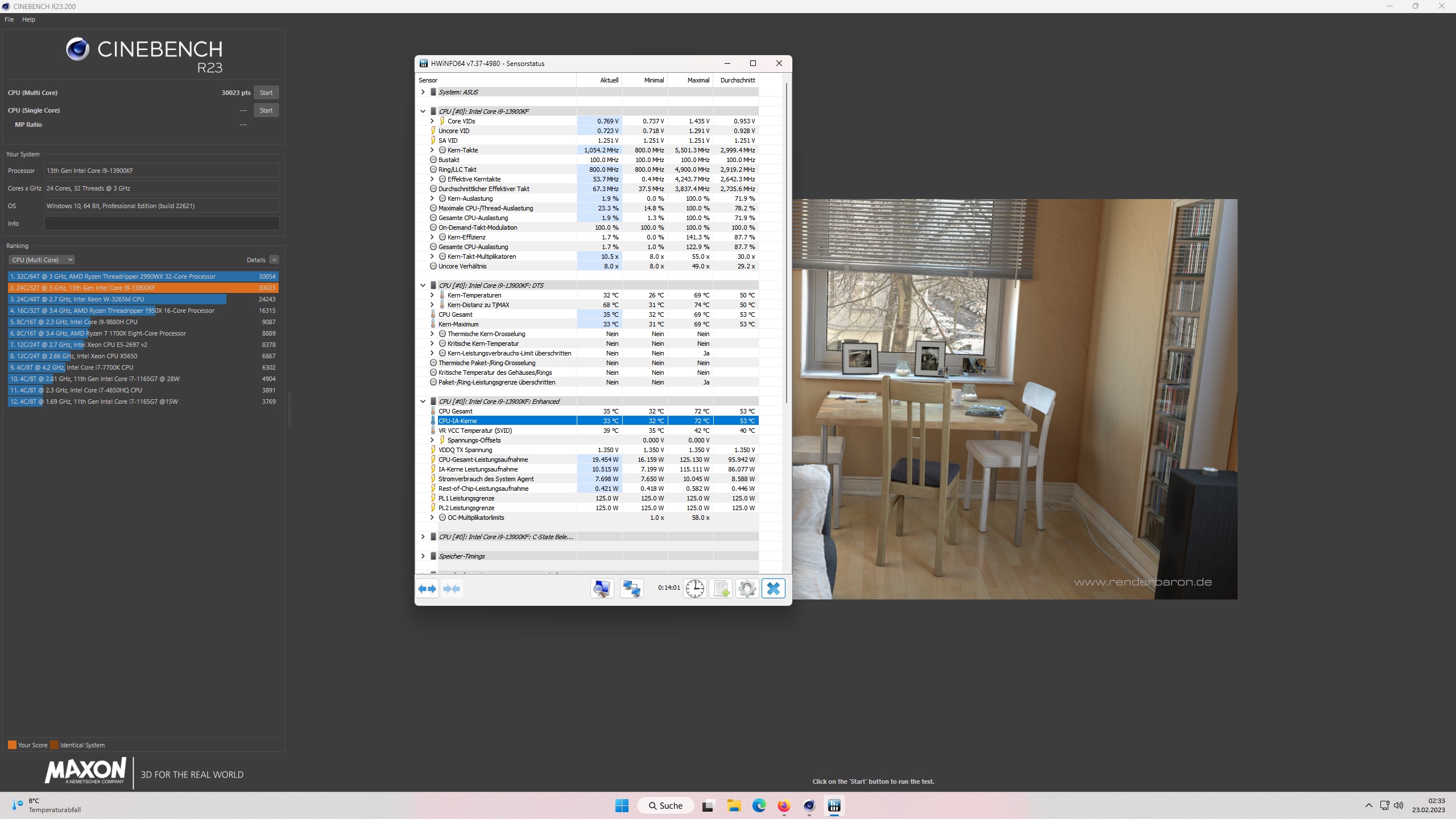Click the network monitors remote sensor icon
Image resolution: width=1456 pixels, height=819 pixels.
(x=631, y=589)
